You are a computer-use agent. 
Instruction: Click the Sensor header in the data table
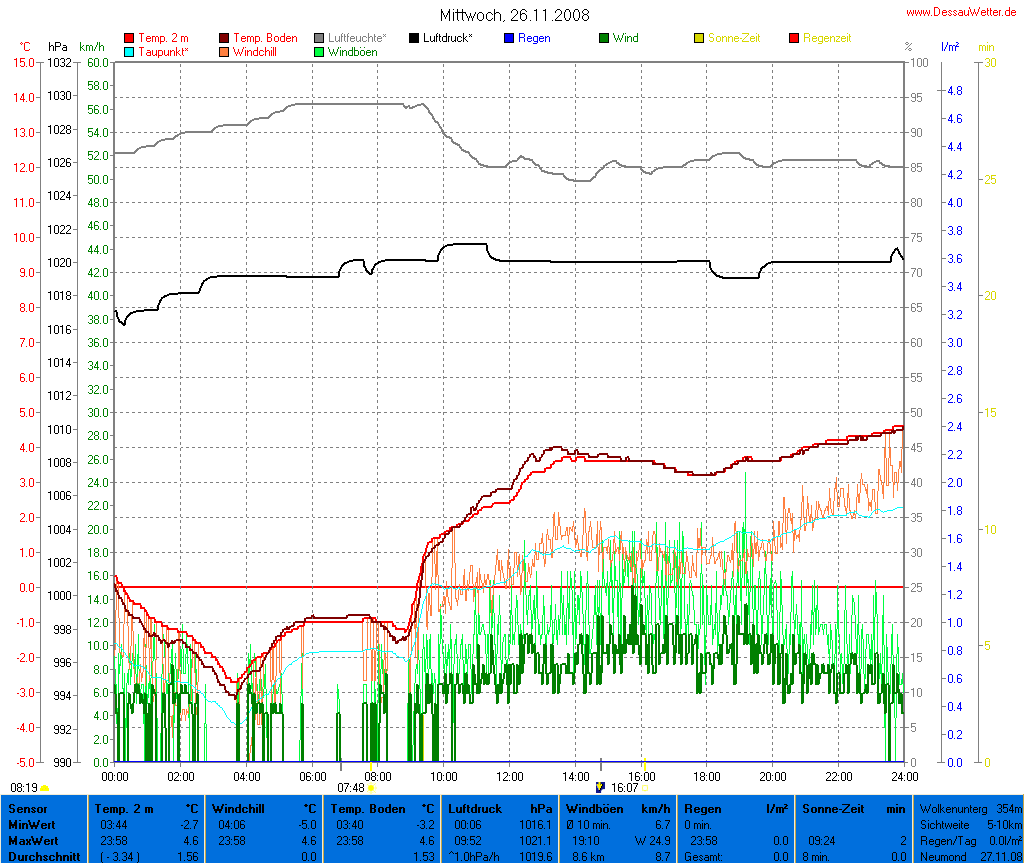28,808
